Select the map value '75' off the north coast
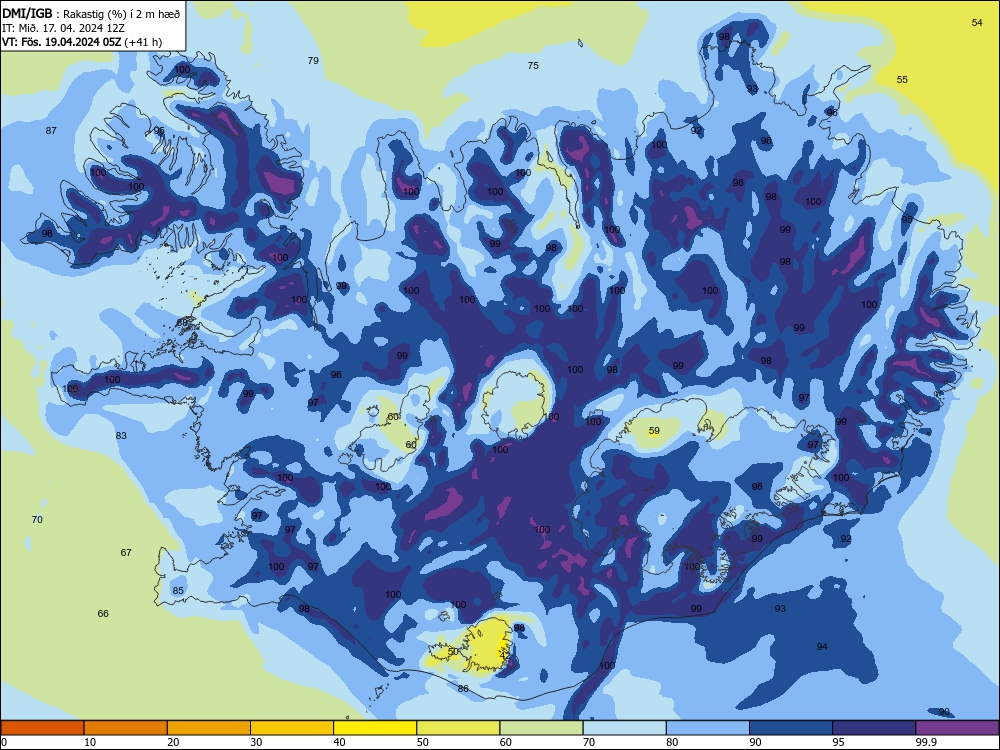The image size is (1000, 750). [533, 65]
